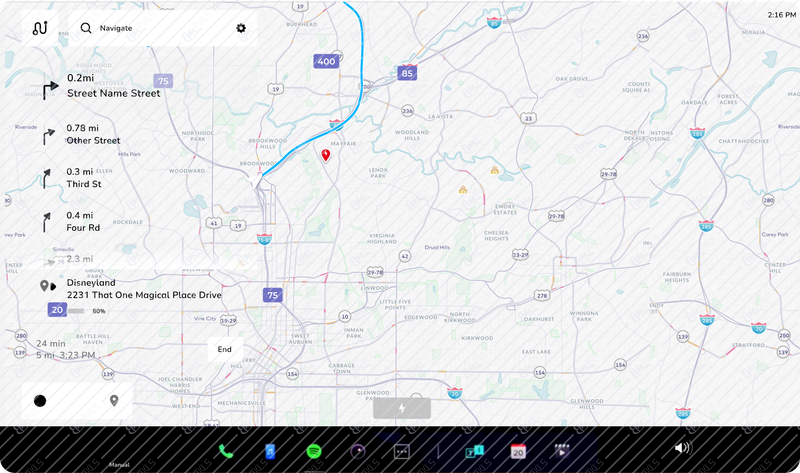The height and width of the screenshot is (473, 800).
Task: Click the 2:16 PM clock
Action: point(782,15)
